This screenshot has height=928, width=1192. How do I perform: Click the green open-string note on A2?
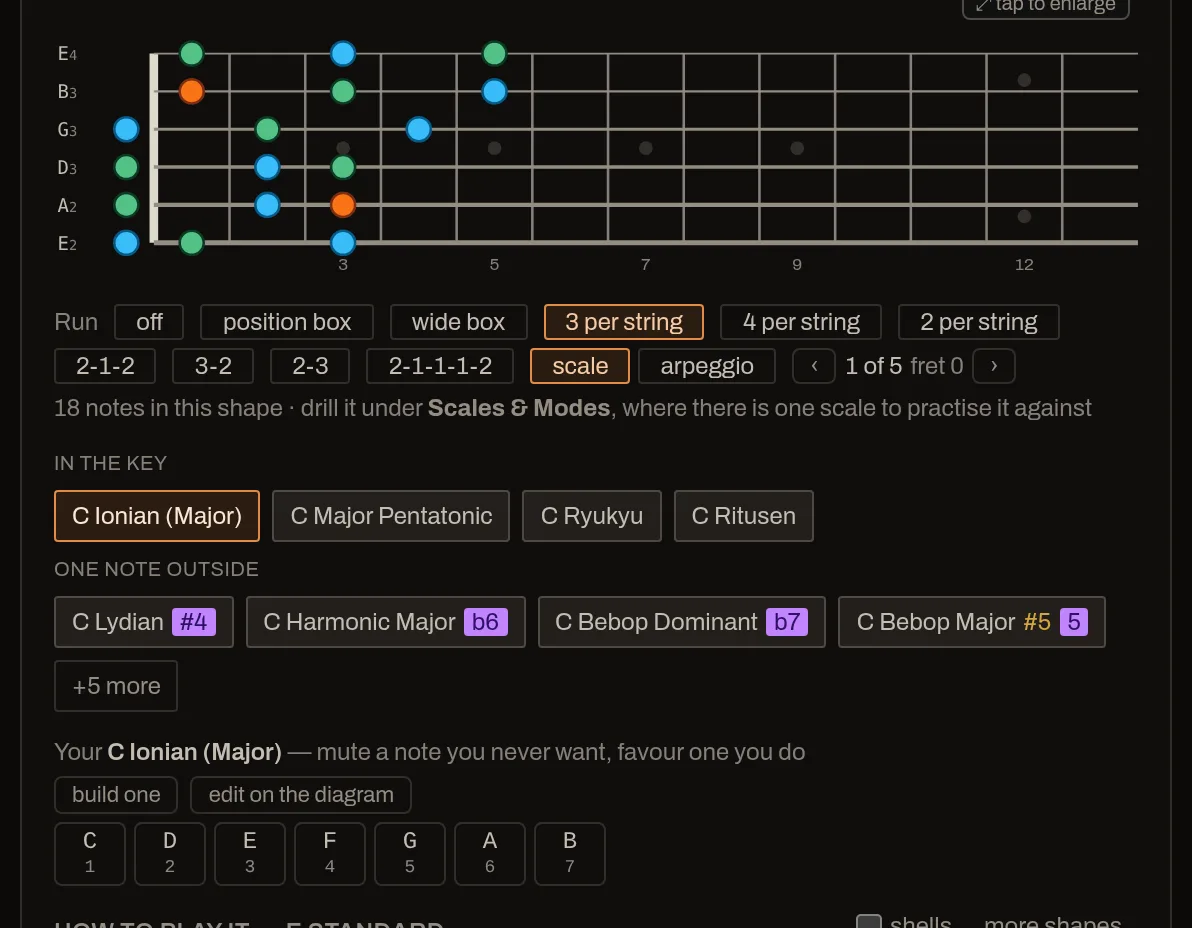[126, 204]
